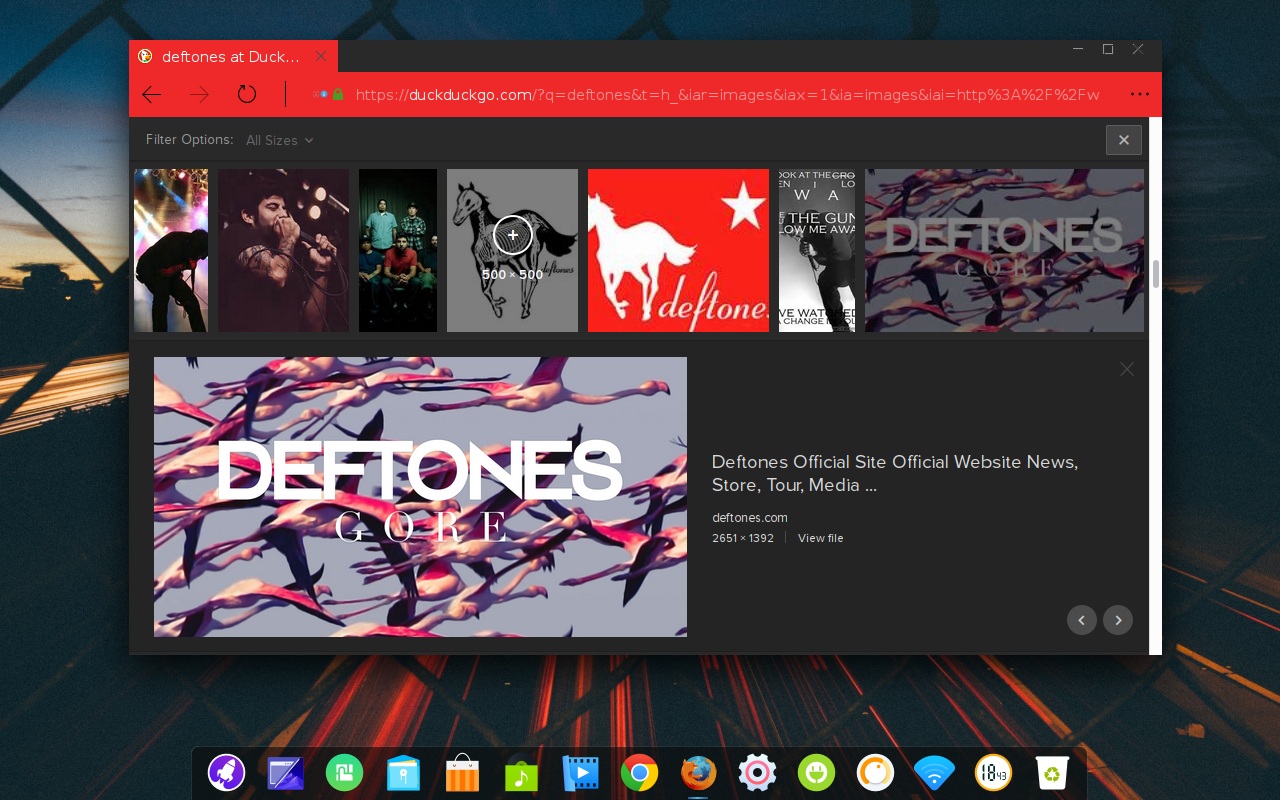Screen dimensions: 1280x800
Task: Open the deftones.com source link
Action: click(x=750, y=518)
